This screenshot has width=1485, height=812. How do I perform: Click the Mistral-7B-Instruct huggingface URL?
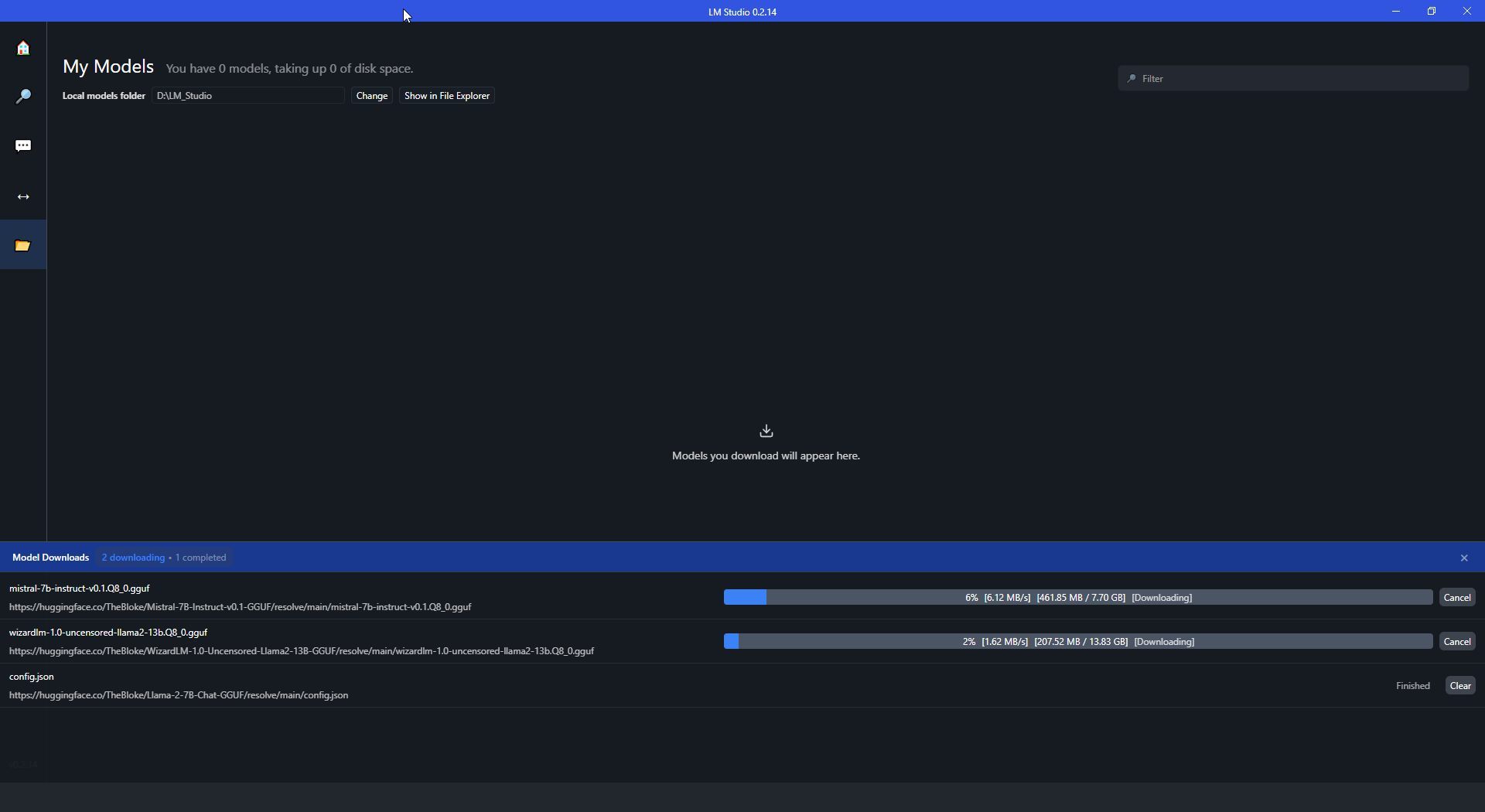(x=240, y=607)
